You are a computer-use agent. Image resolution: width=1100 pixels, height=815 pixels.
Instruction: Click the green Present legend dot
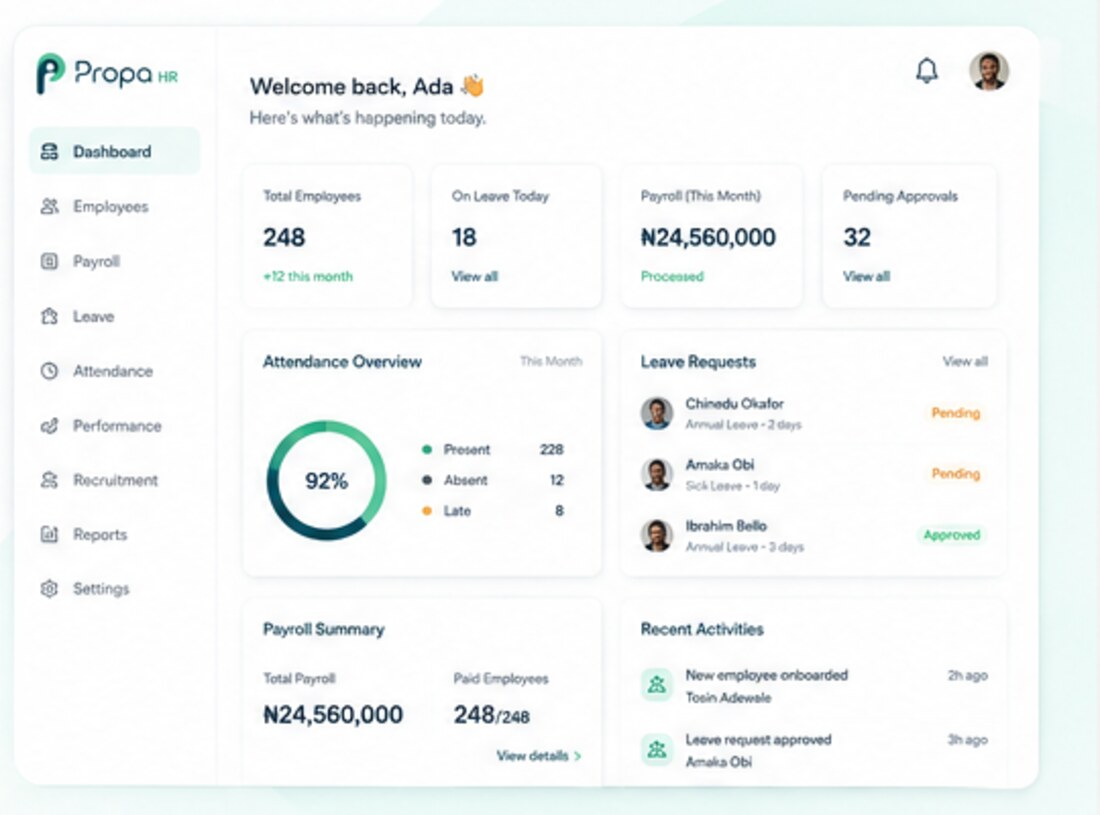coord(427,450)
